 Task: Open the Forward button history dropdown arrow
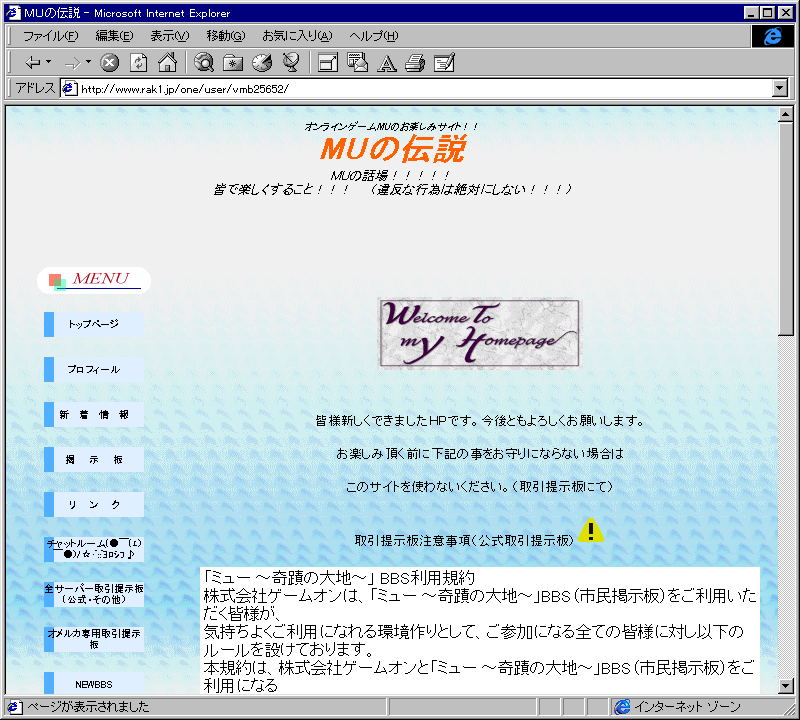[x=88, y=62]
